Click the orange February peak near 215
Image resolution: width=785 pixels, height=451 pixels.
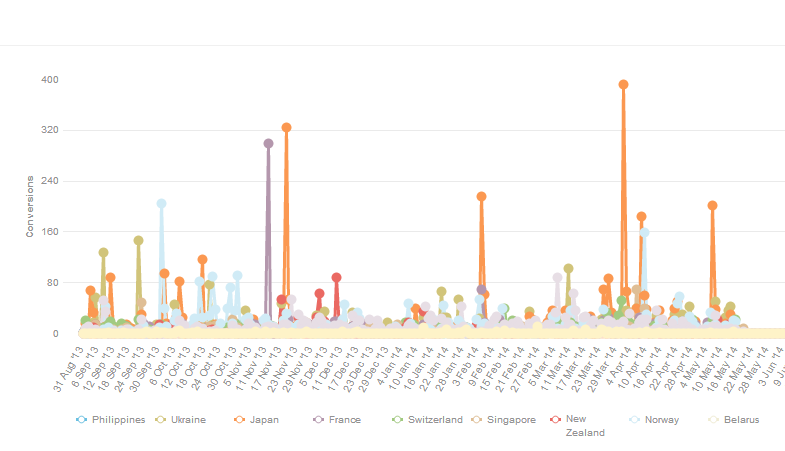pos(481,196)
